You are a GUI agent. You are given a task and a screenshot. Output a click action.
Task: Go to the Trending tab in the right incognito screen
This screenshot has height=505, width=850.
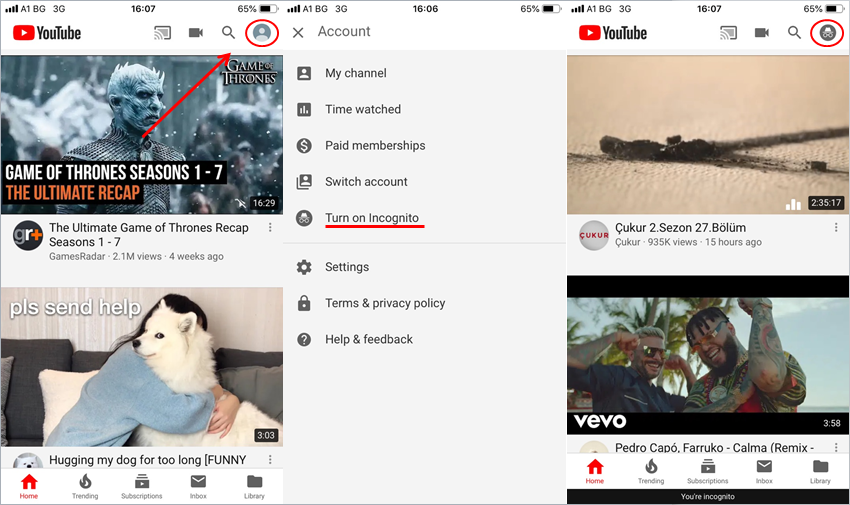click(651, 471)
